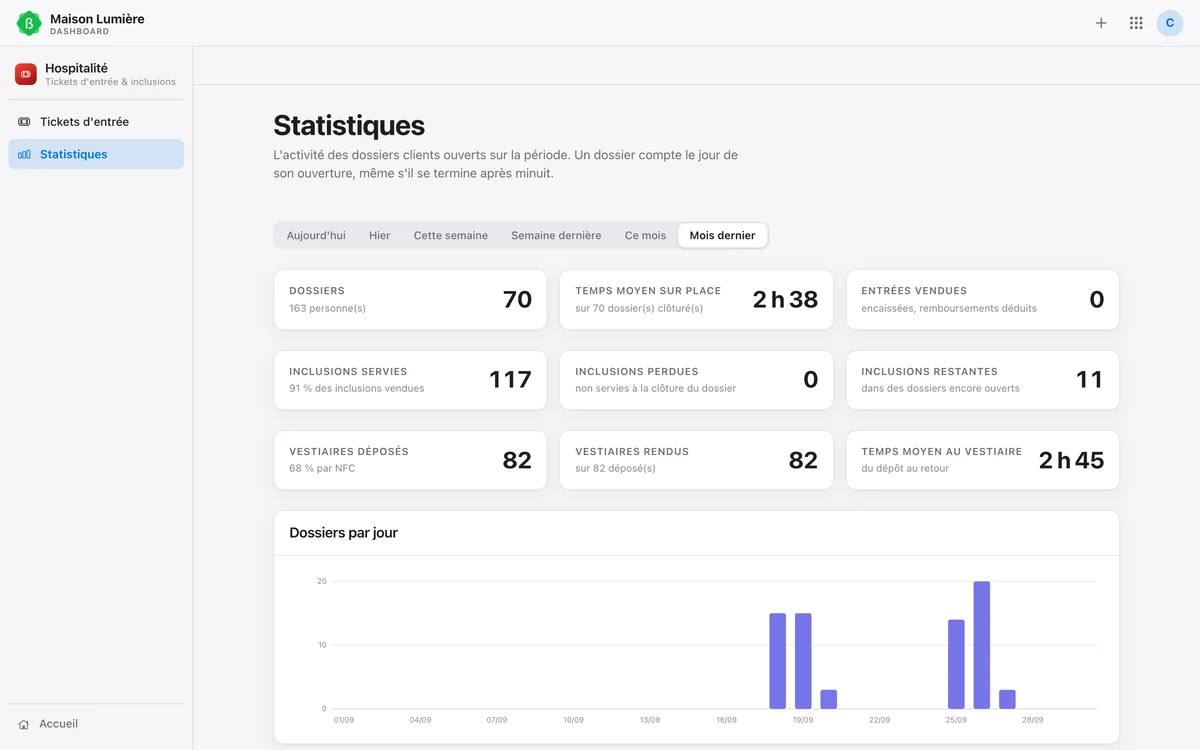Click the text 'sur 82 déposé(s)'
The height and width of the screenshot is (750, 1200).
click(x=615, y=468)
